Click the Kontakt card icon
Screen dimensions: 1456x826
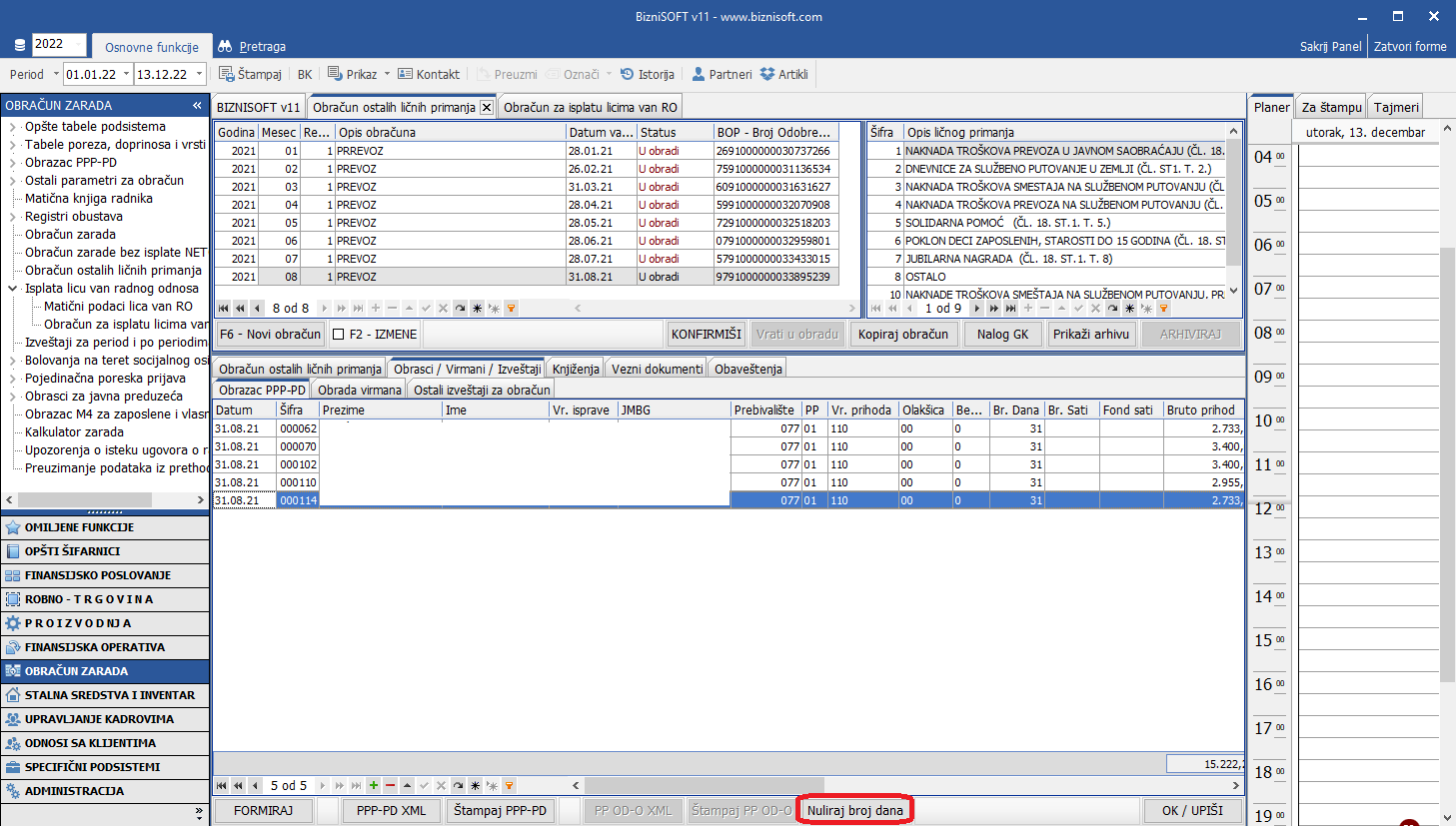pos(405,74)
